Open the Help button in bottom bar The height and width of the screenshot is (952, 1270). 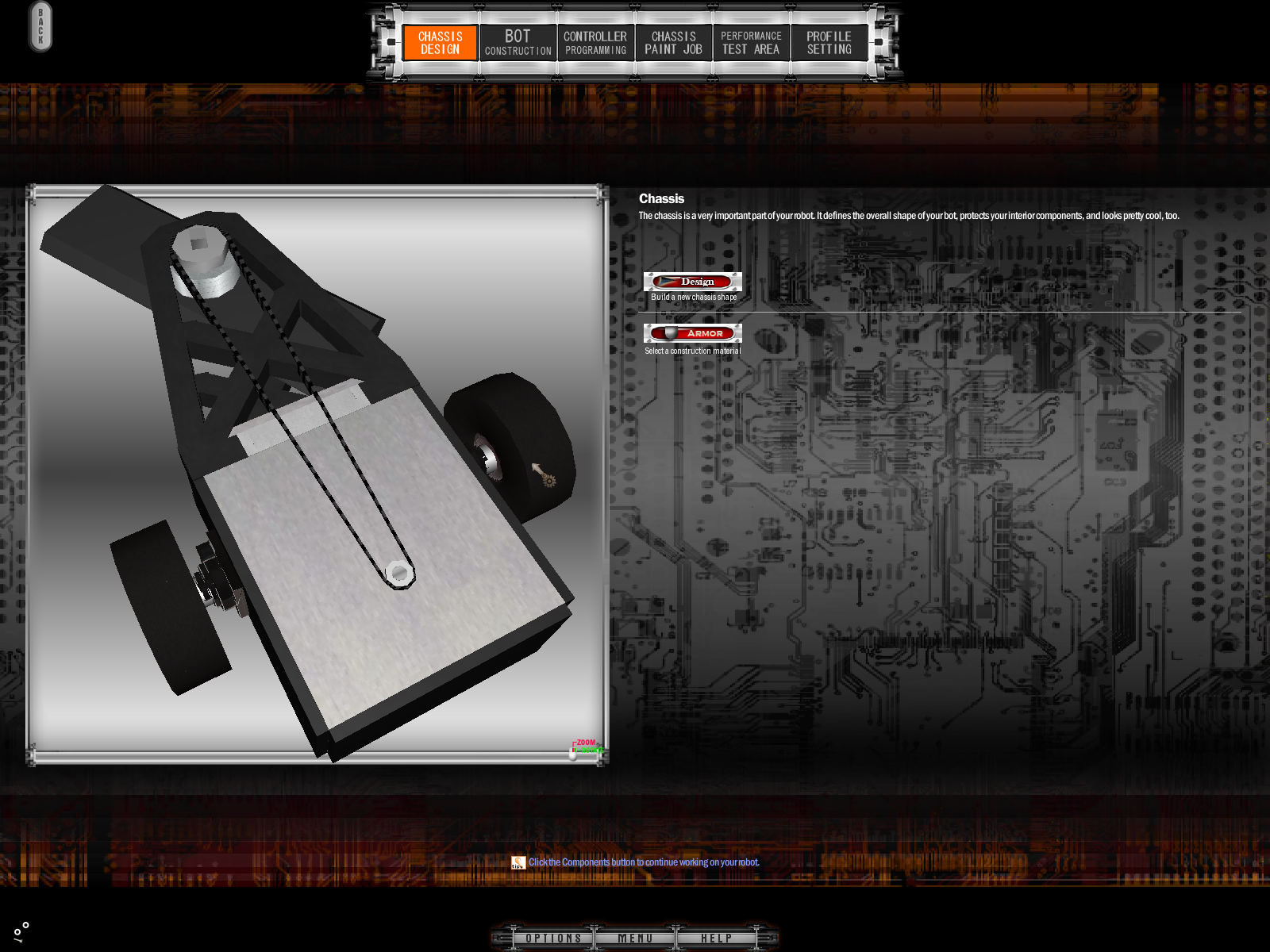[x=716, y=939]
